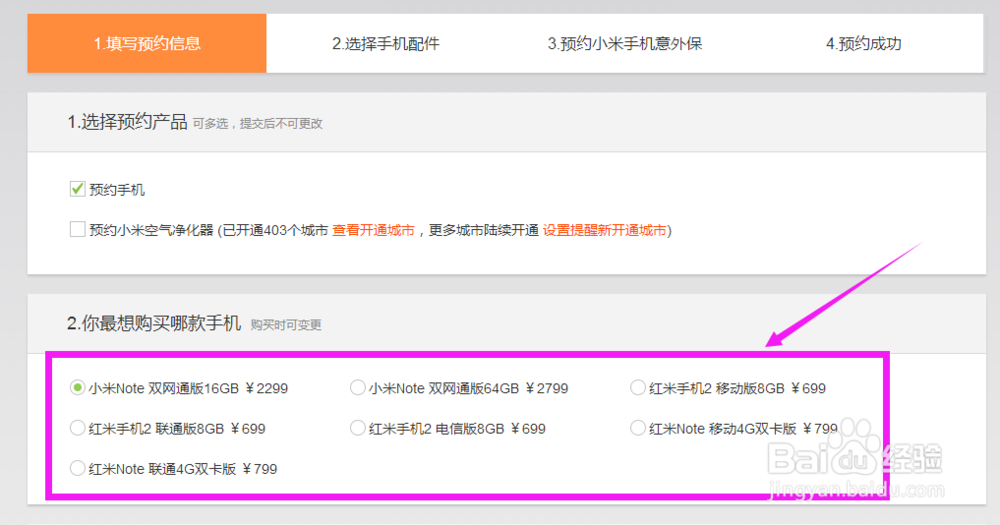The width and height of the screenshot is (1000, 525).
Task: Click the 2.你最想购买哪款手机 section heading
Action: (154, 323)
